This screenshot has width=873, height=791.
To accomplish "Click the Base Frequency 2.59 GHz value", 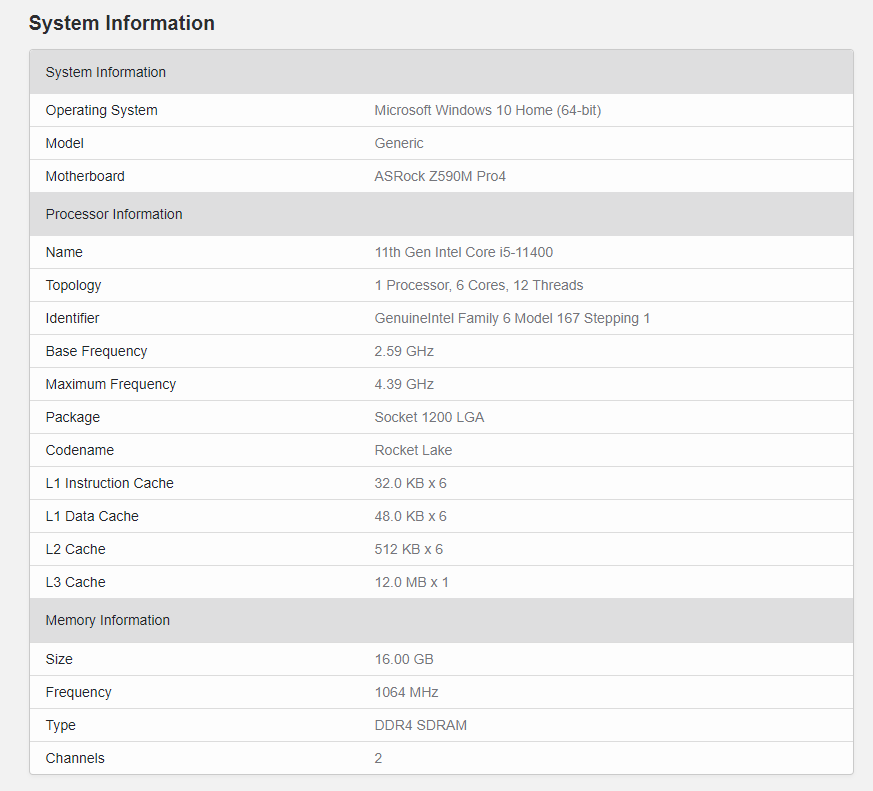I will point(404,351).
